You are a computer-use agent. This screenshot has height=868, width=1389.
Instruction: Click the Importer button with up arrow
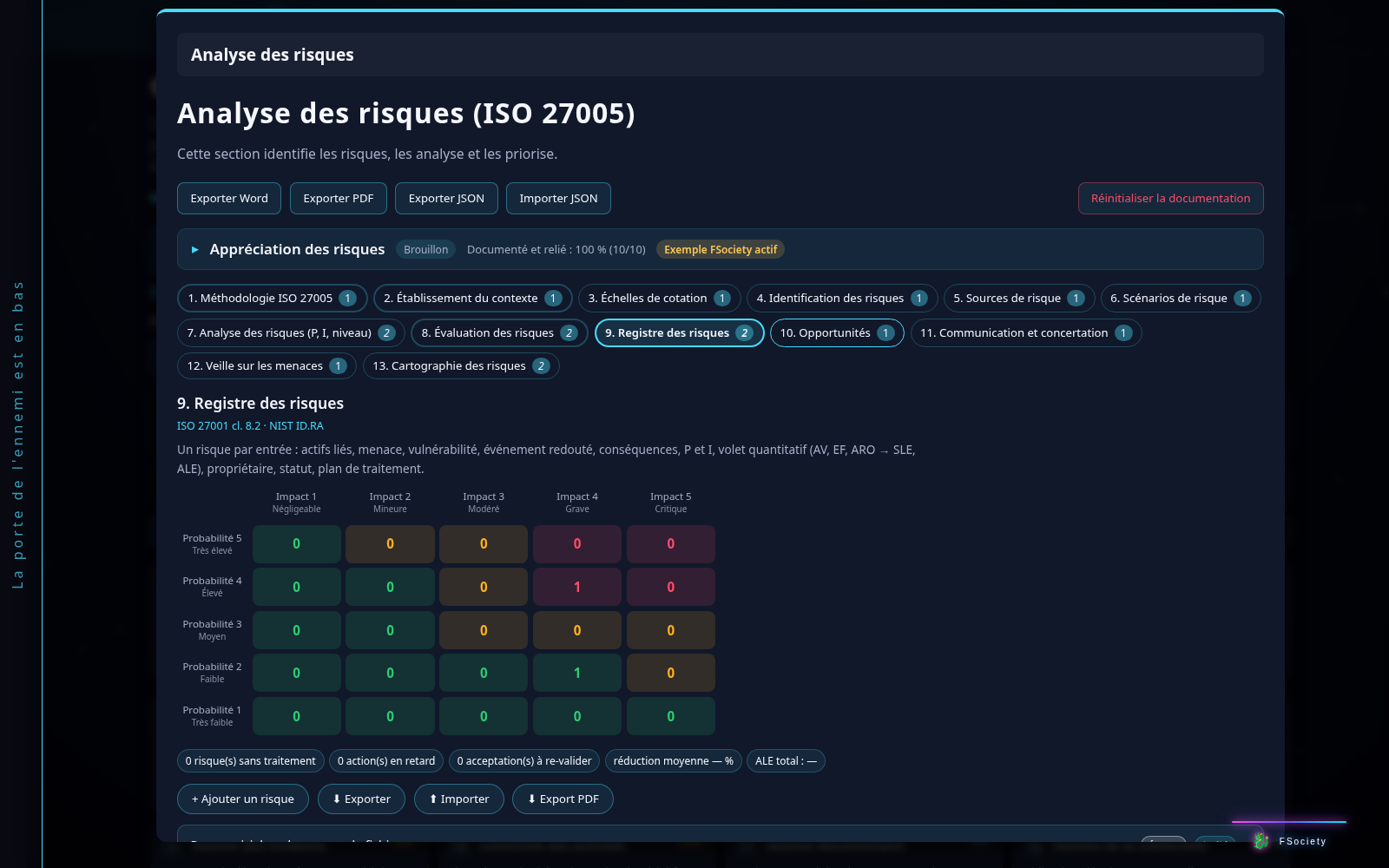459,799
